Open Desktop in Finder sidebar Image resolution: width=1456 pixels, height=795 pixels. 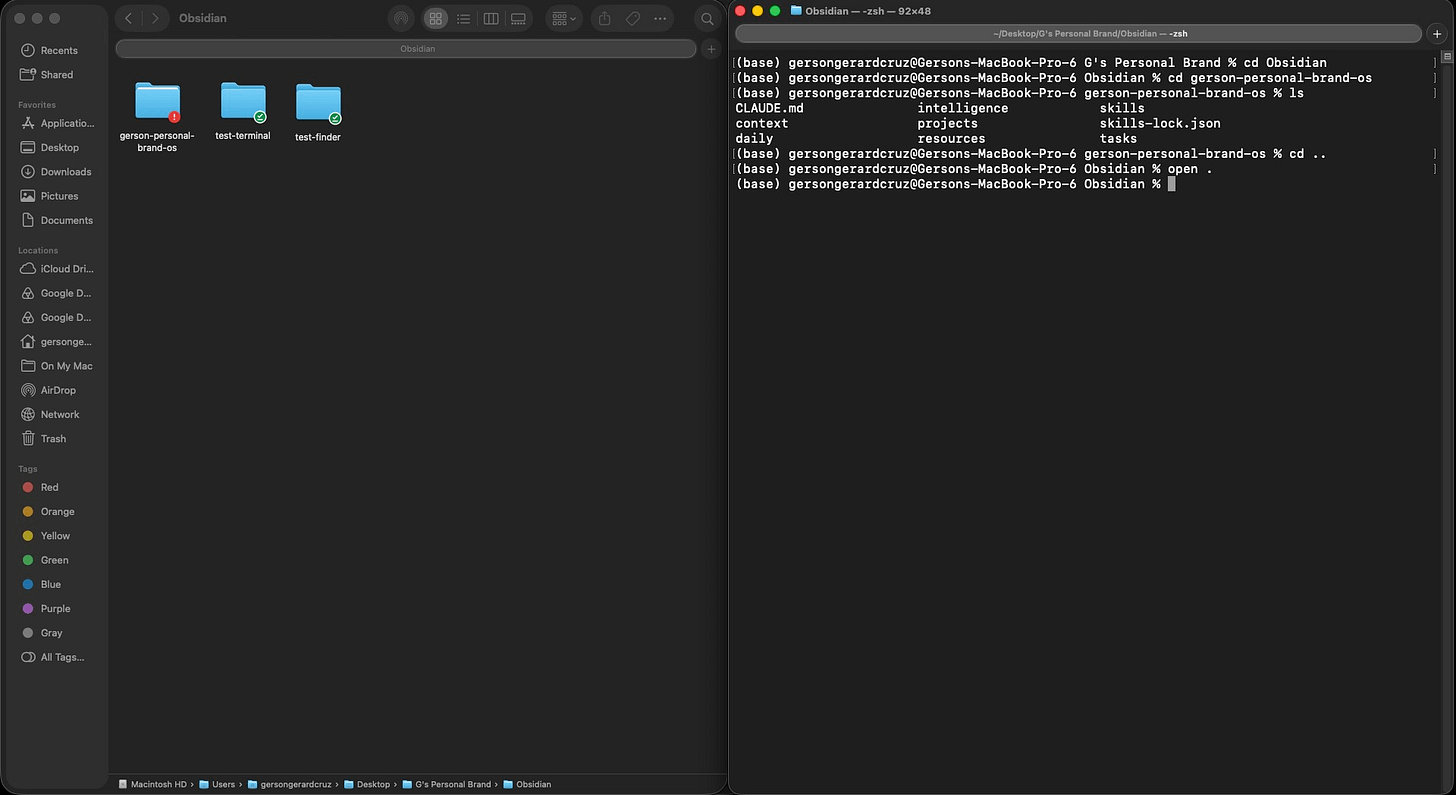tap(50, 147)
